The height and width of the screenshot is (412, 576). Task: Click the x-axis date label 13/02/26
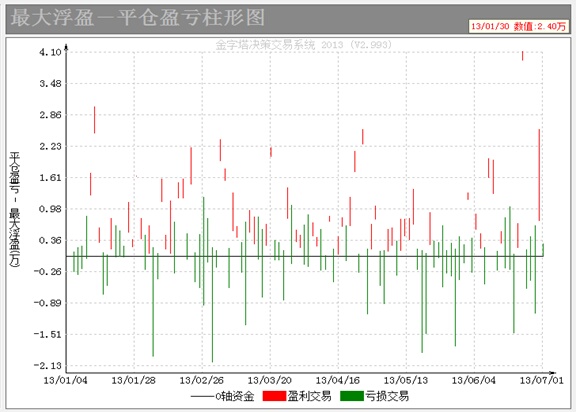click(x=202, y=380)
